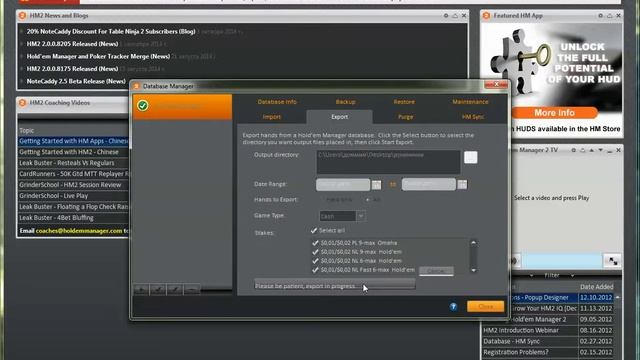Screen dimensions: 640x360
Task: Switch to the Import tab
Action: point(271,117)
